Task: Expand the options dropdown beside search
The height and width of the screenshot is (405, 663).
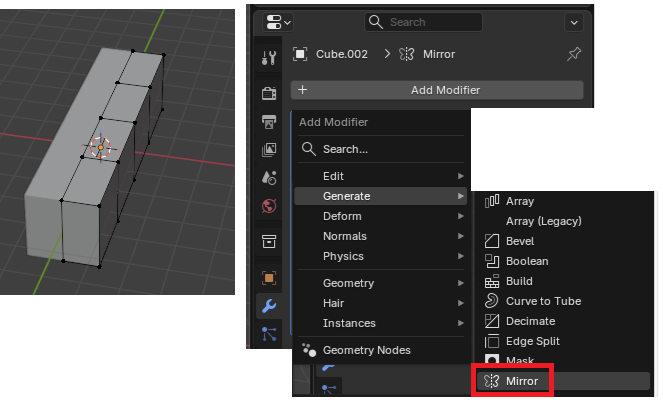Action: click(573, 22)
